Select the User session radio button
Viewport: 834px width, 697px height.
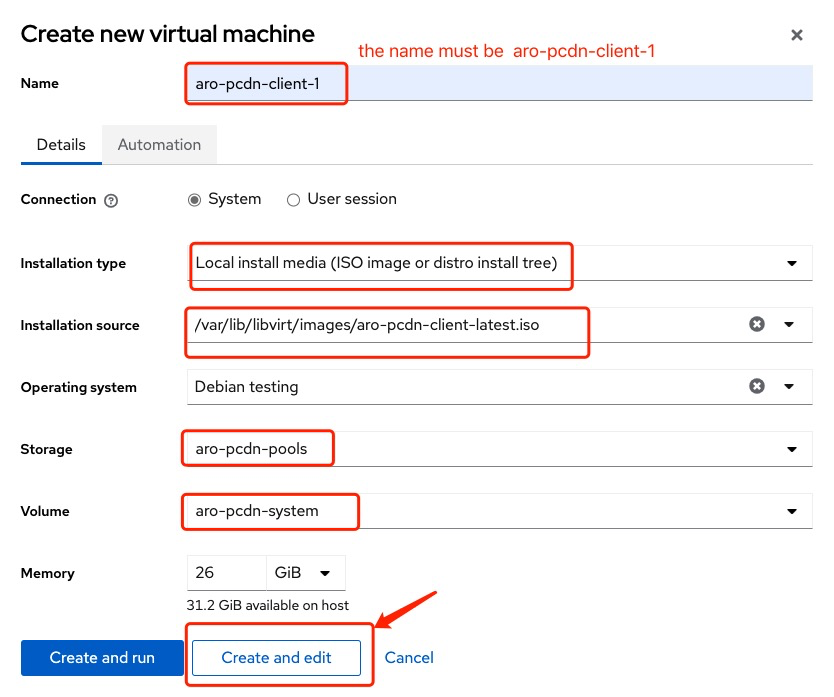point(293,200)
